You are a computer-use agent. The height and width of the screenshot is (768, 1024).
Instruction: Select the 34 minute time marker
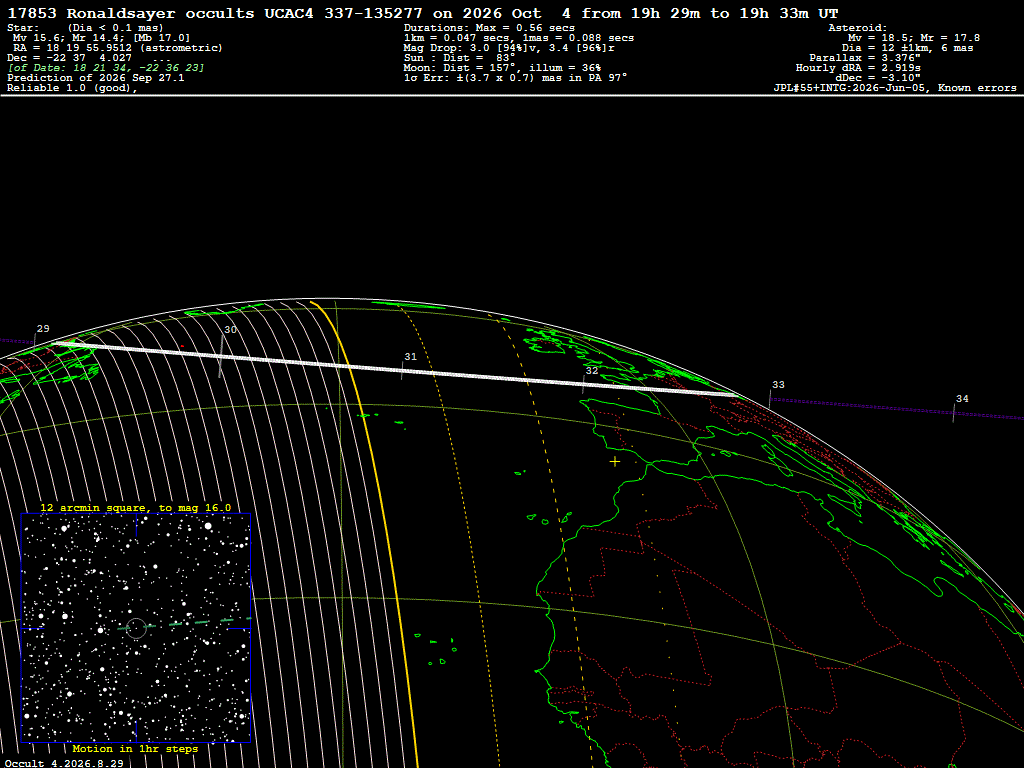(962, 398)
